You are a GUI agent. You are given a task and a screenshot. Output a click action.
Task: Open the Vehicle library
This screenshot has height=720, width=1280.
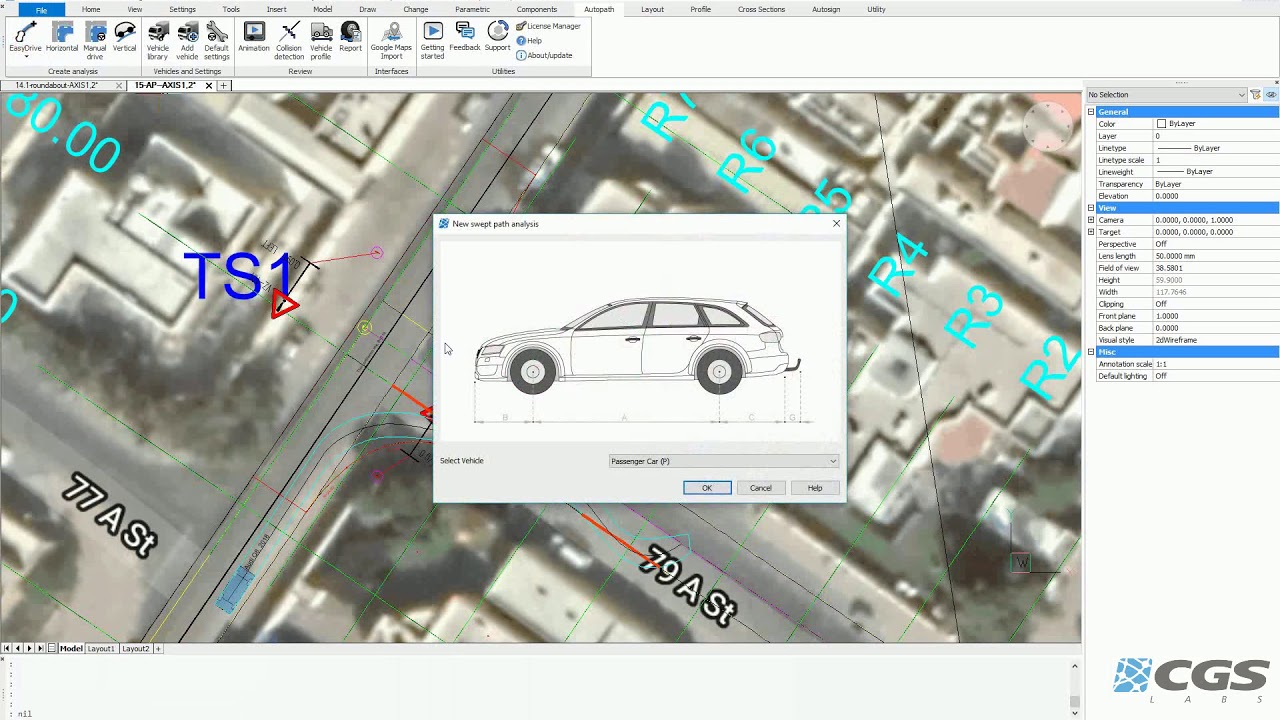tap(158, 40)
